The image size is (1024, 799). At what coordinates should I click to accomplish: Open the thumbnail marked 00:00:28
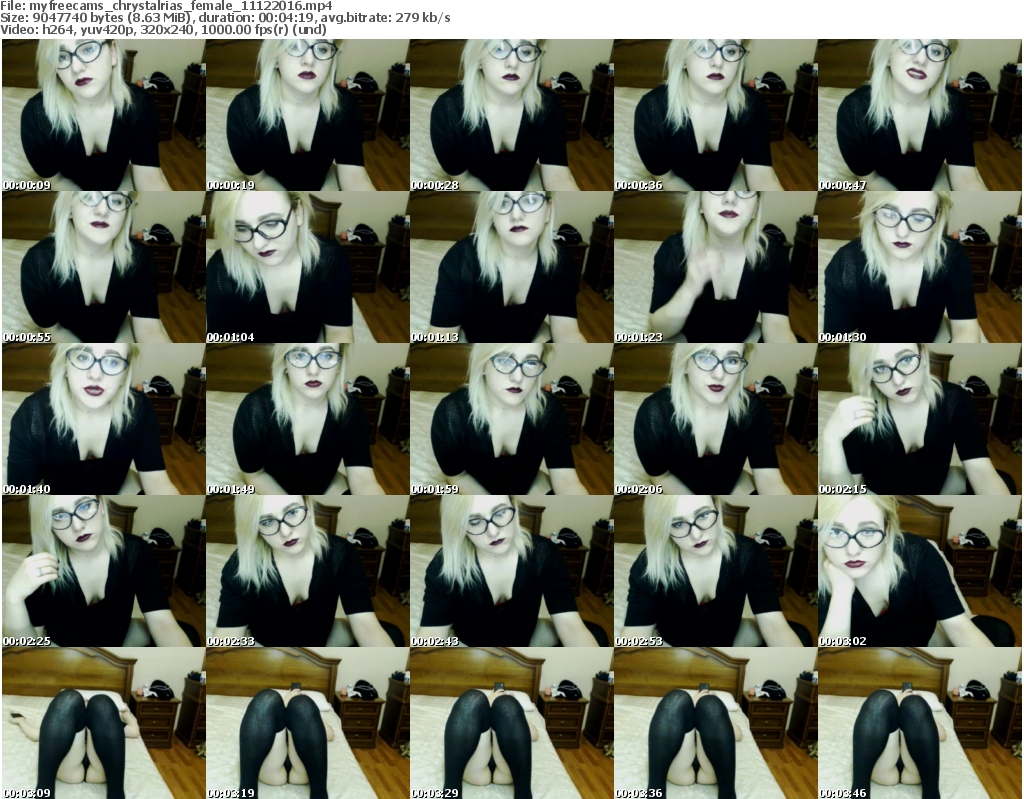point(510,115)
